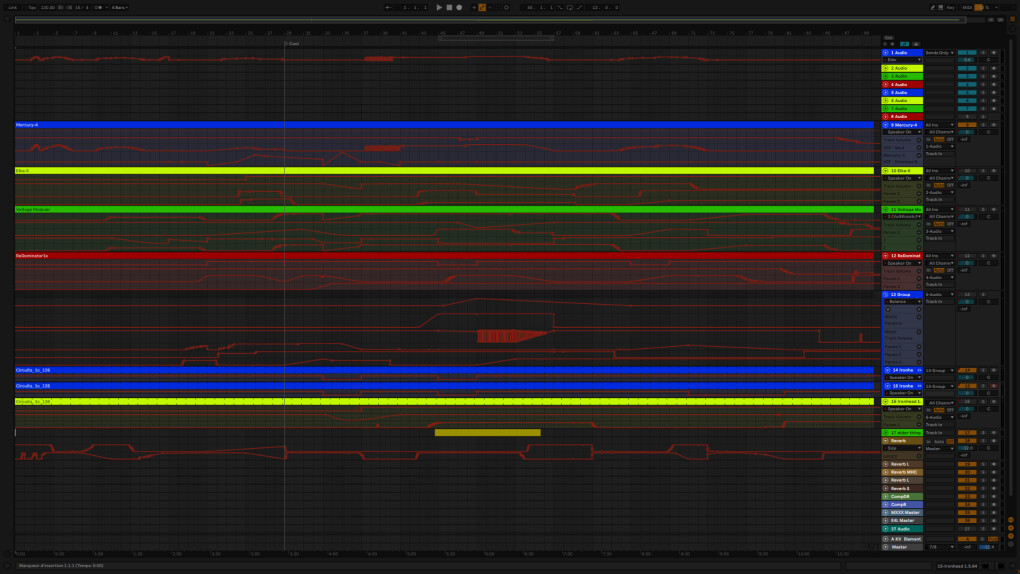Open Mercury-4 All Ins input dropdown
Screen dimensions: 1020x574
point(939,125)
